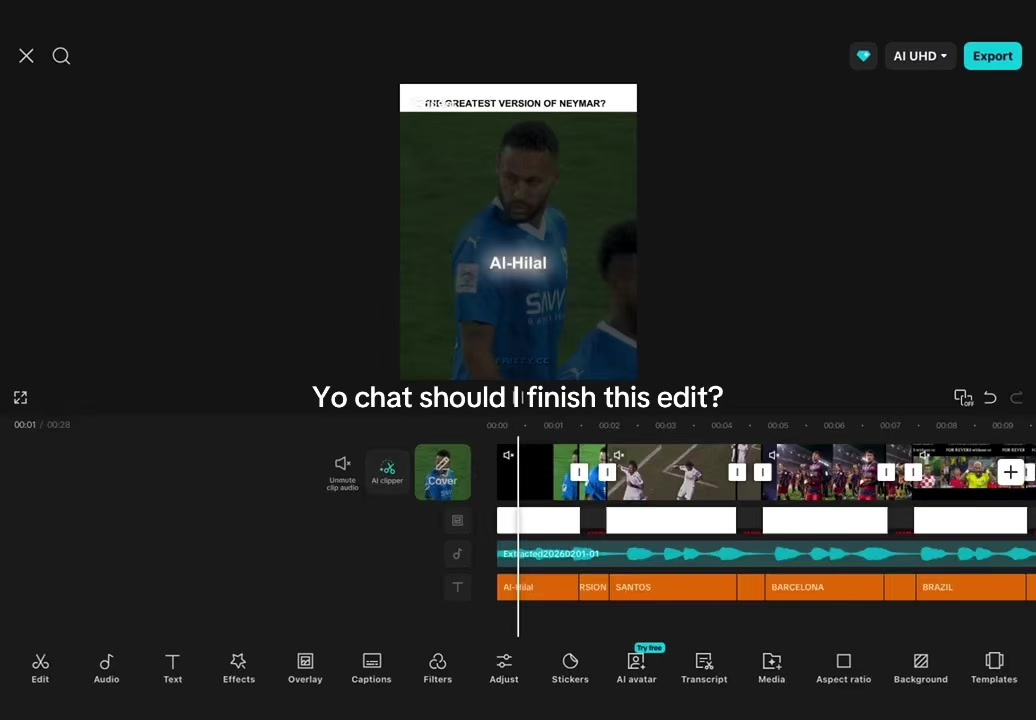The image size is (1036, 720).
Task: Select the Al-Hilal text clip on timeline
Action: point(537,587)
